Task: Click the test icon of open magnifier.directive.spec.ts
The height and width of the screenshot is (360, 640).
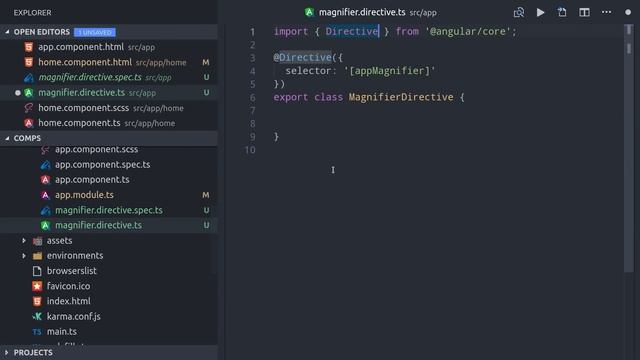Action: [29, 77]
